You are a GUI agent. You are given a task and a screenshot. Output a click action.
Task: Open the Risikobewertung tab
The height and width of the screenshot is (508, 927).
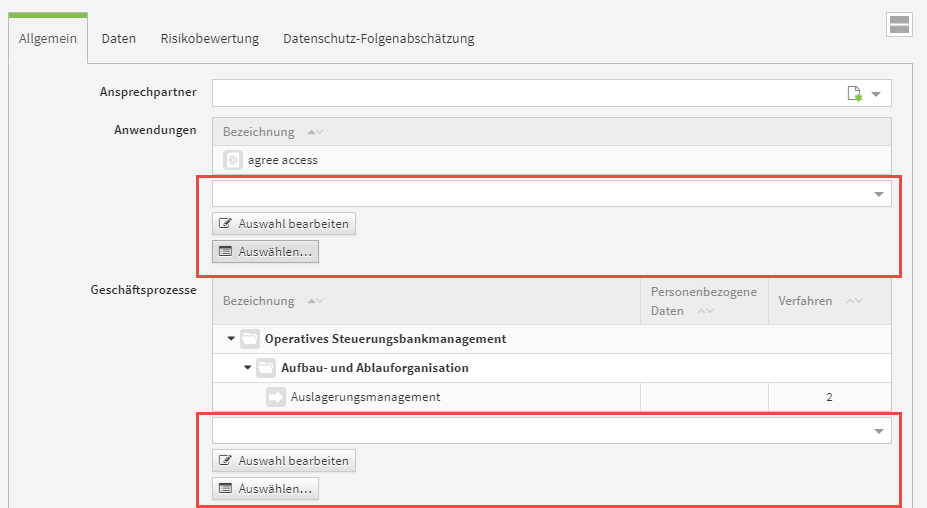point(209,39)
